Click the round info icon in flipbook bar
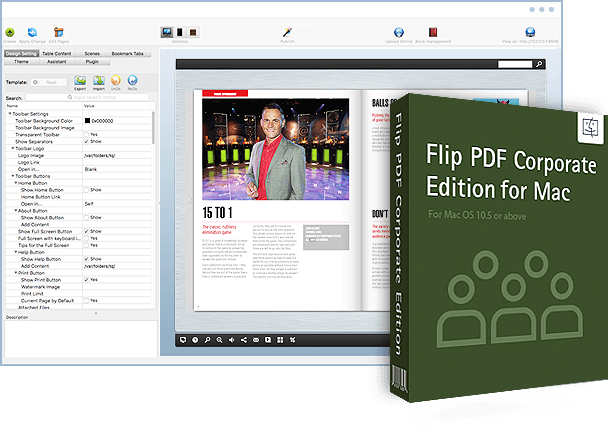This screenshot has height=442, width=612. pyautogui.click(x=195, y=340)
